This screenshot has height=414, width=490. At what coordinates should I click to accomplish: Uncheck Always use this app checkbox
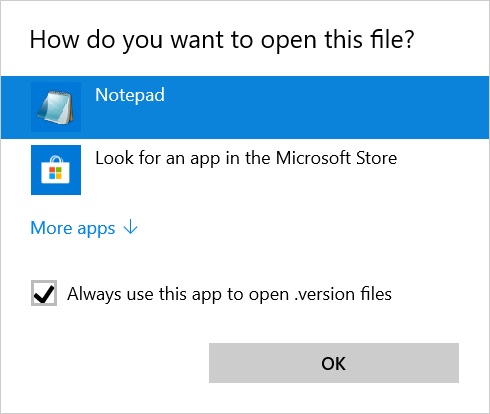(44, 293)
